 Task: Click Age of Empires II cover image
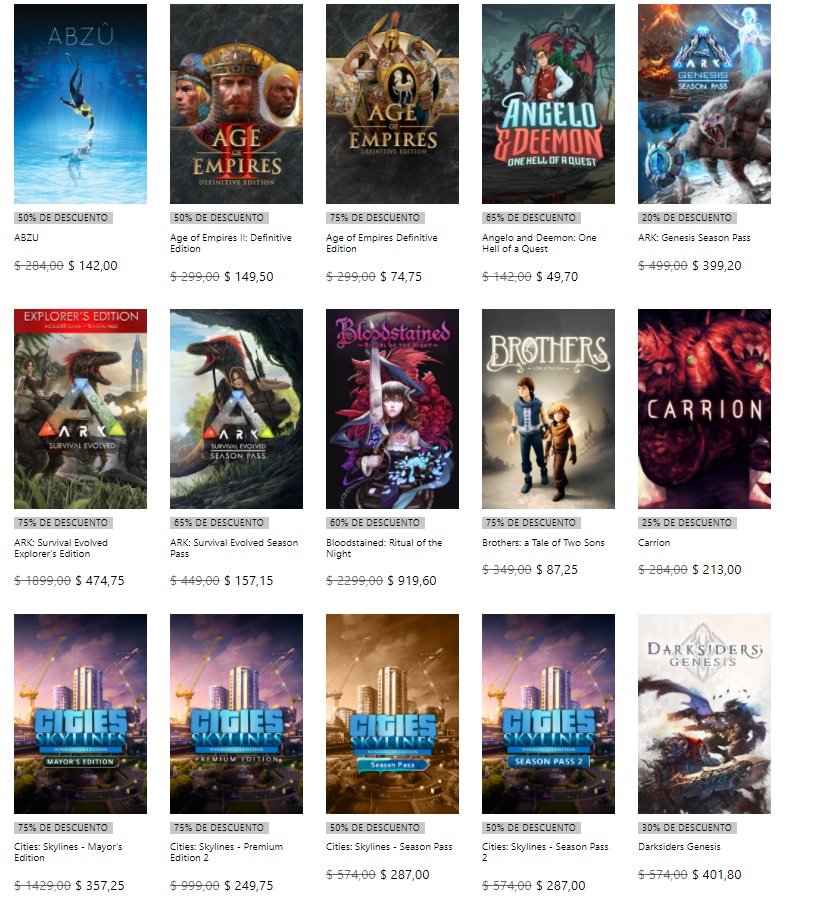[x=236, y=104]
